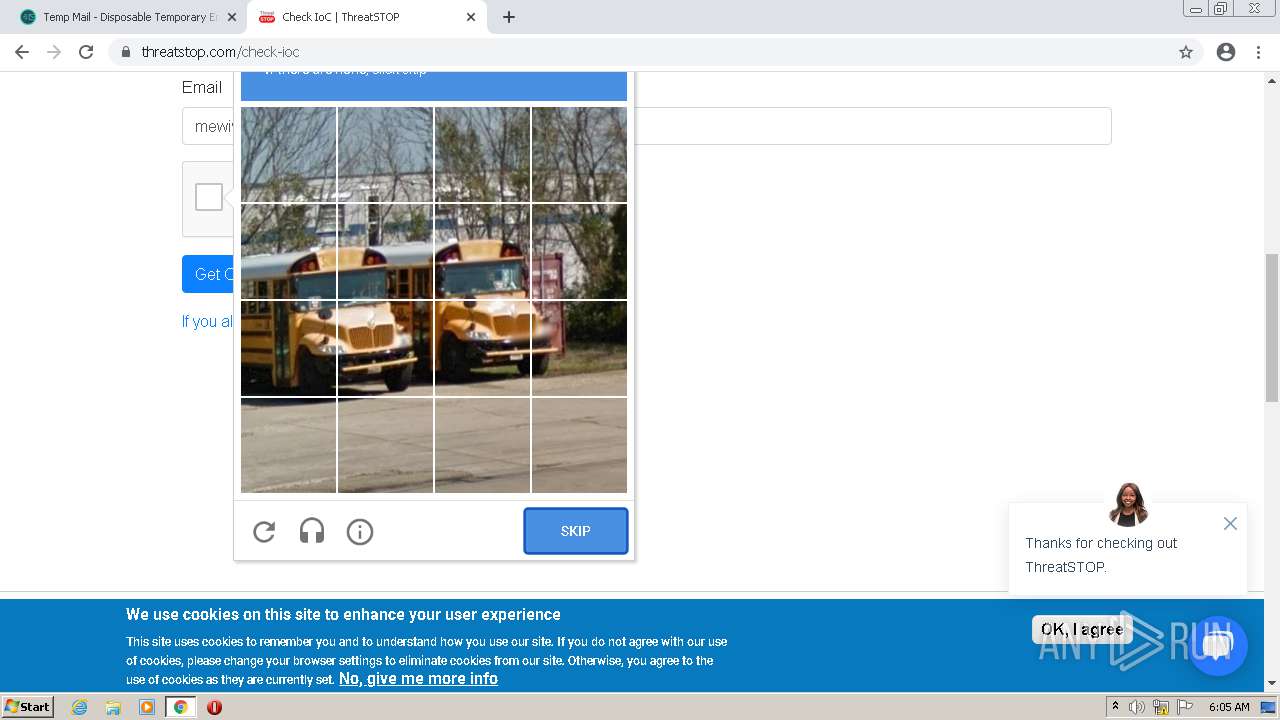The image size is (1280, 720).
Task: Bookmark this page with star icon
Action: [x=1186, y=52]
